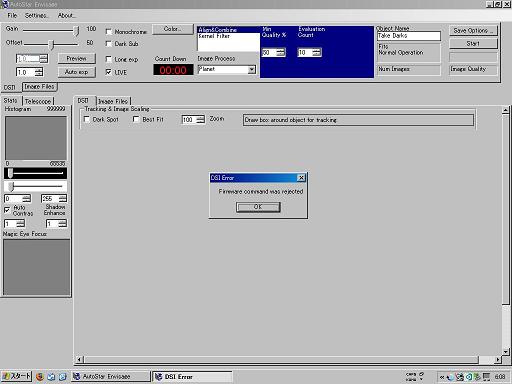Viewport: 512px width, 384px height.
Task: Click the Evaluation Count spinner arrows
Action: 317,52
